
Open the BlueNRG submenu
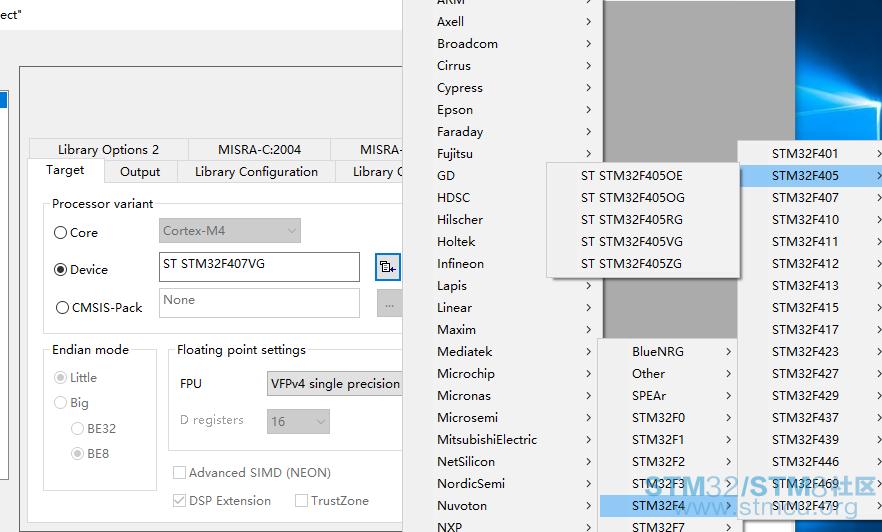click(668, 351)
